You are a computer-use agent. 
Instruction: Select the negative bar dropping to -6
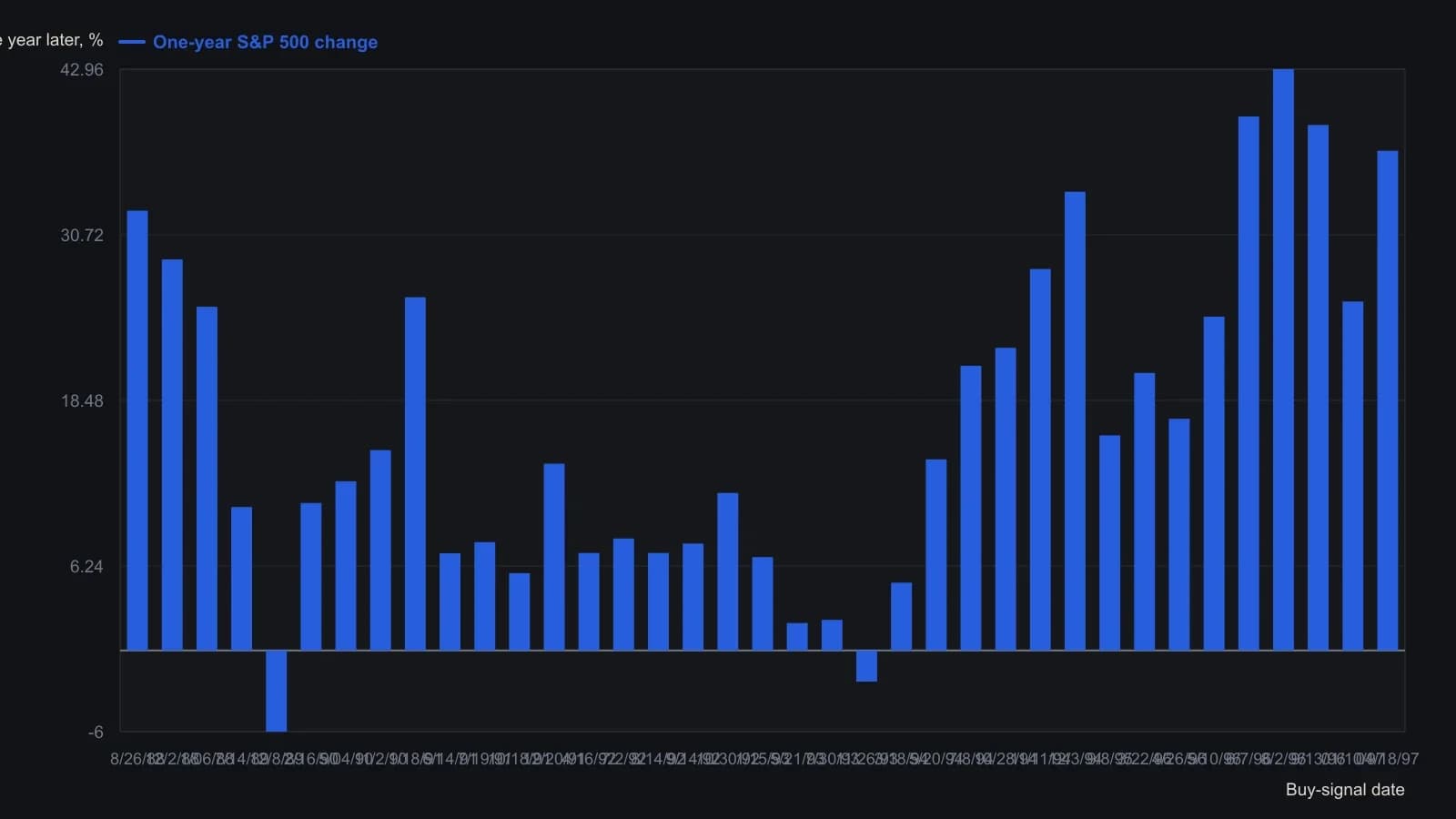click(x=276, y=691)
